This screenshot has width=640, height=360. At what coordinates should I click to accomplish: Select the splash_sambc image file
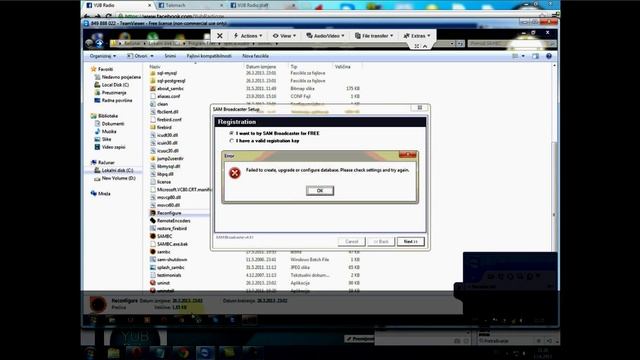point(167,267)
